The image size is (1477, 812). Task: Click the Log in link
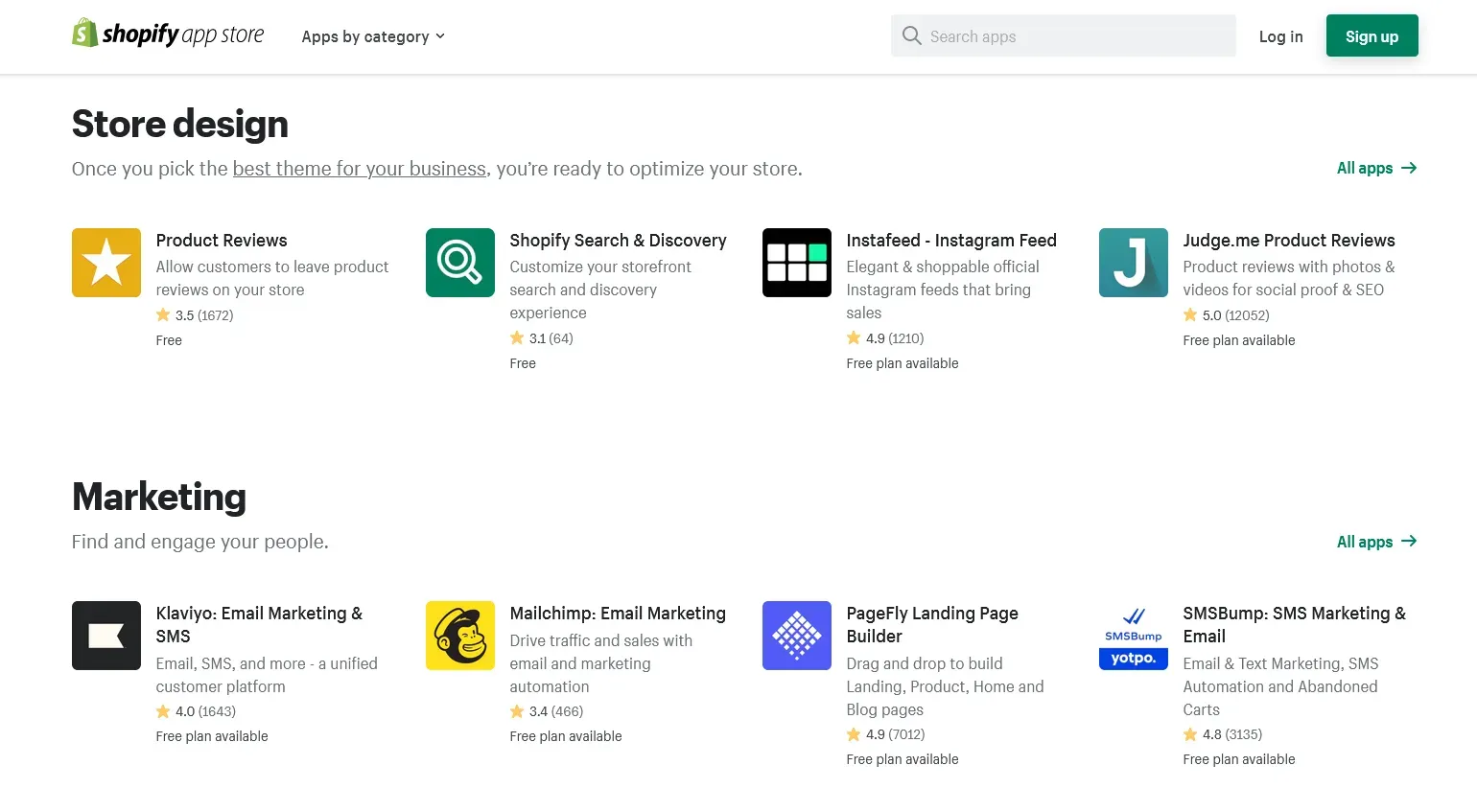pyautogui.click(x=1280, y=36)
